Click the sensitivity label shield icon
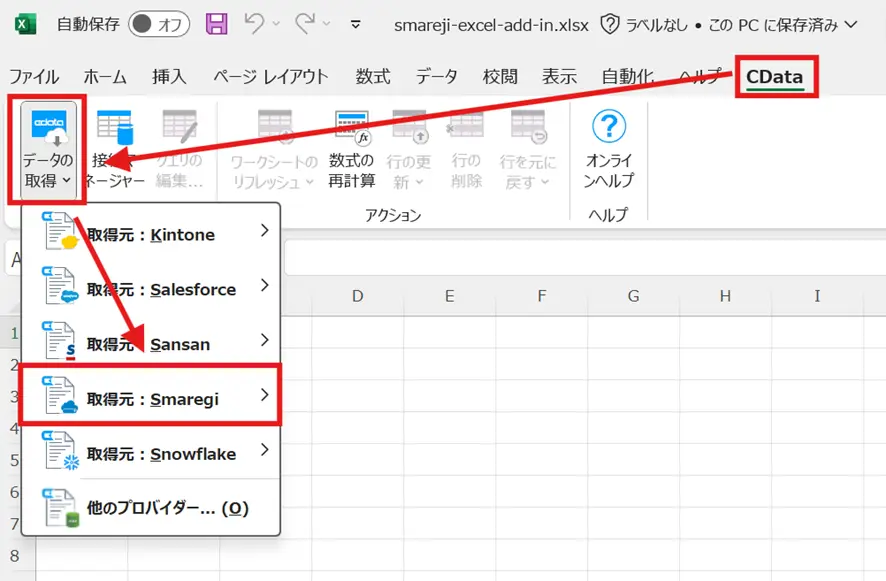Image resolution: width=886 pixels, height=581 pixels. pyautogui.click(x=610, y=24)
